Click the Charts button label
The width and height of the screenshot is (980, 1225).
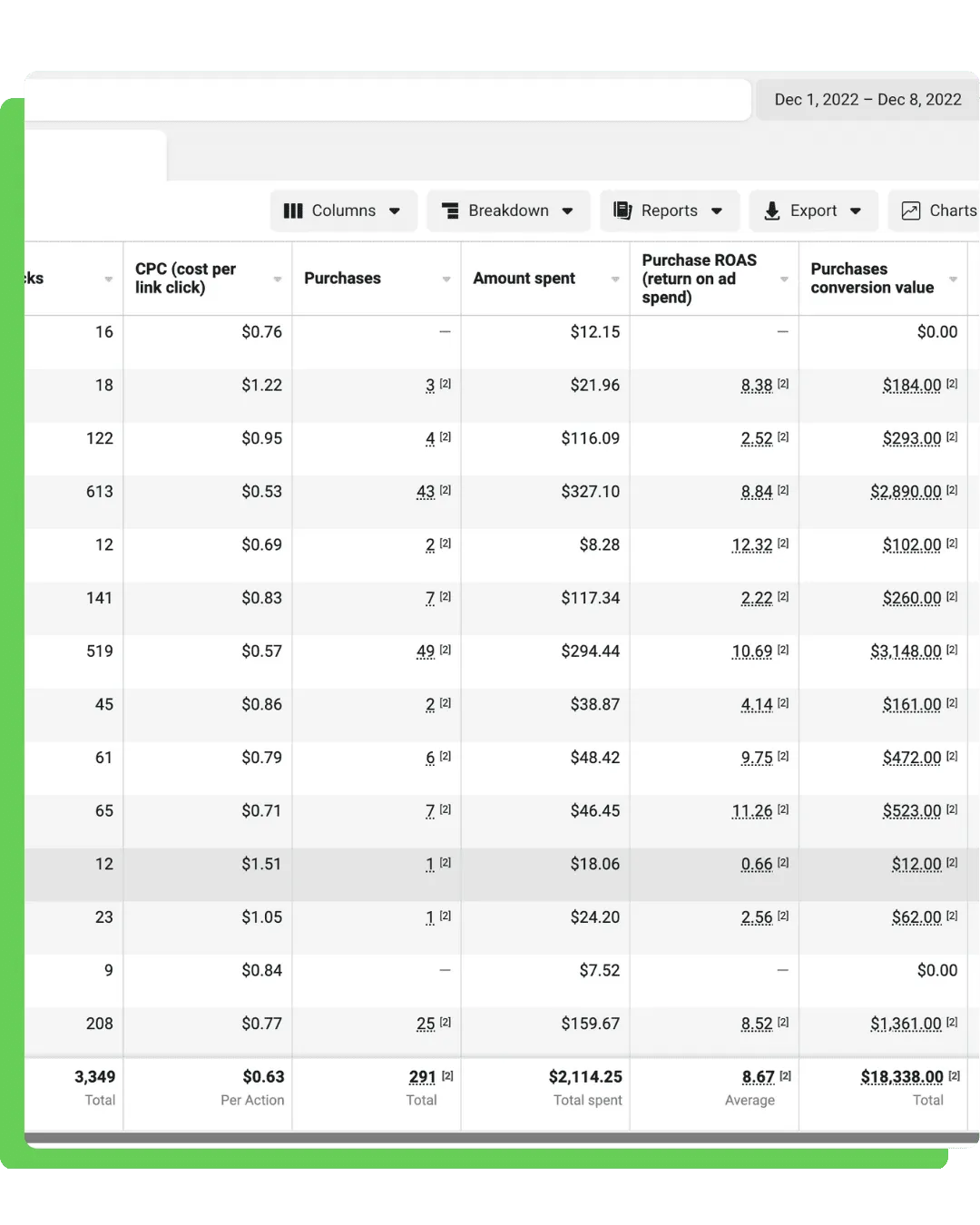tap(953, 211)
